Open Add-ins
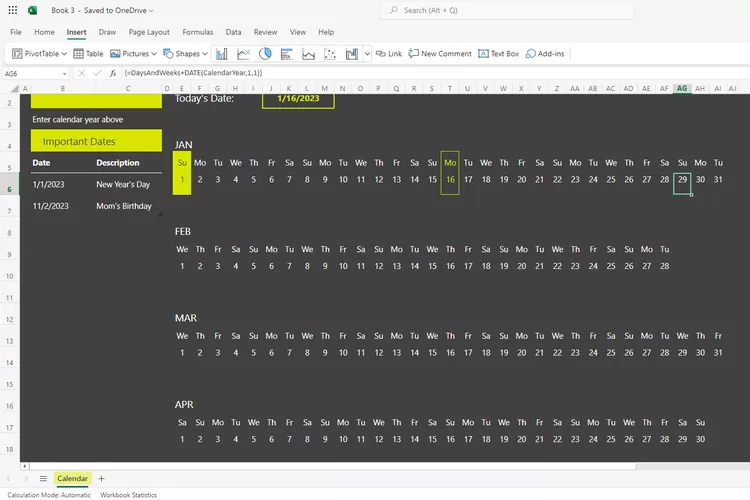The height and width of the screenshot is (500, 750). [545, 54]
